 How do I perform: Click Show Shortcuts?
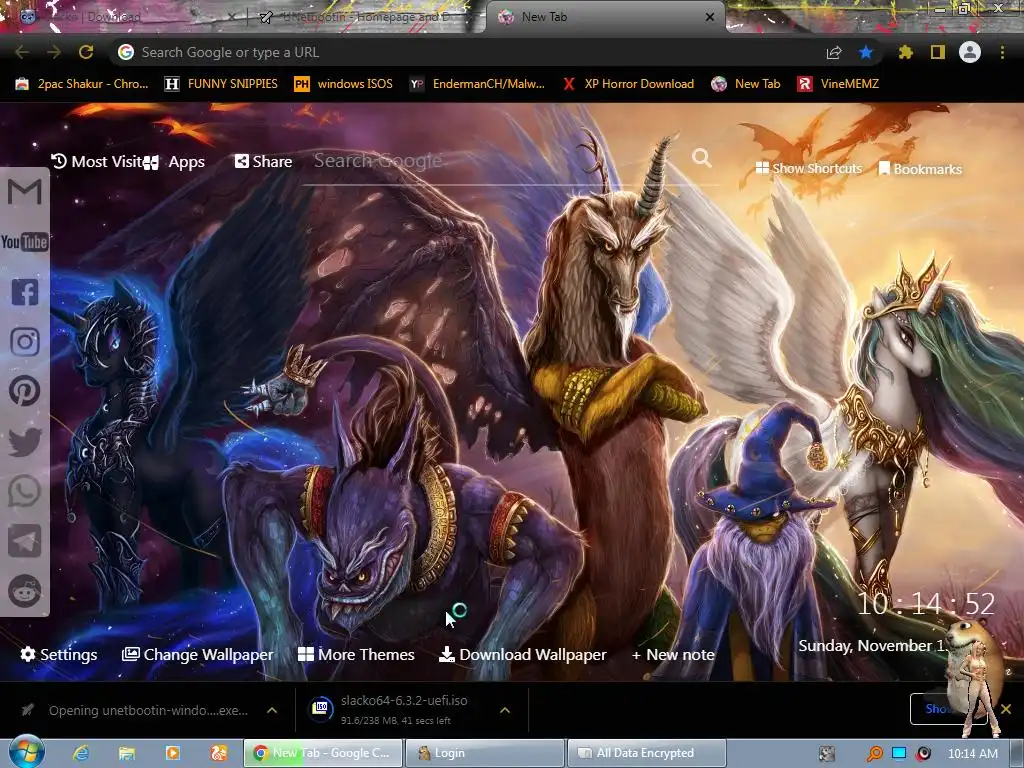(x=808, y=168)
